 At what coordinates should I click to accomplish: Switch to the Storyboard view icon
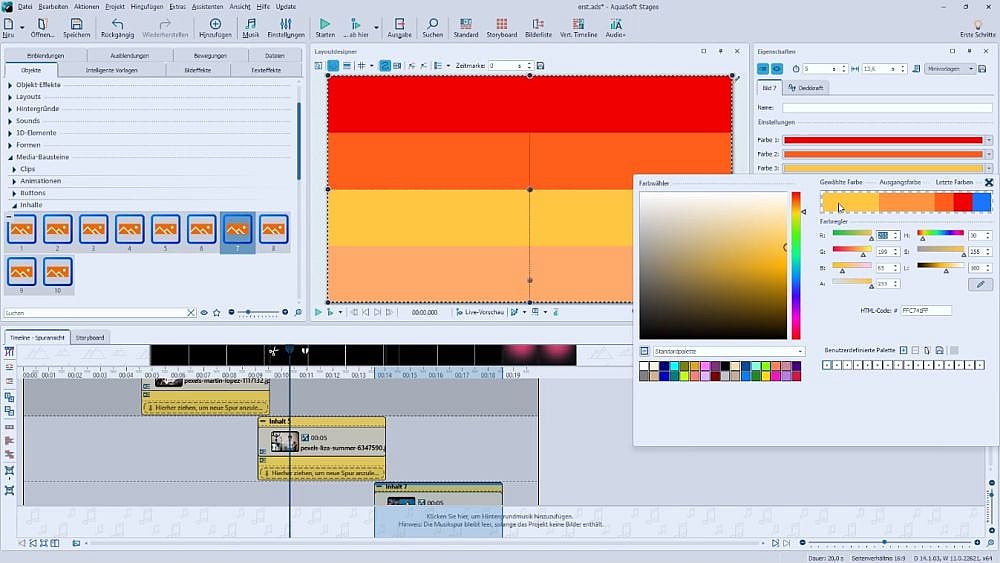click(501, 26)
